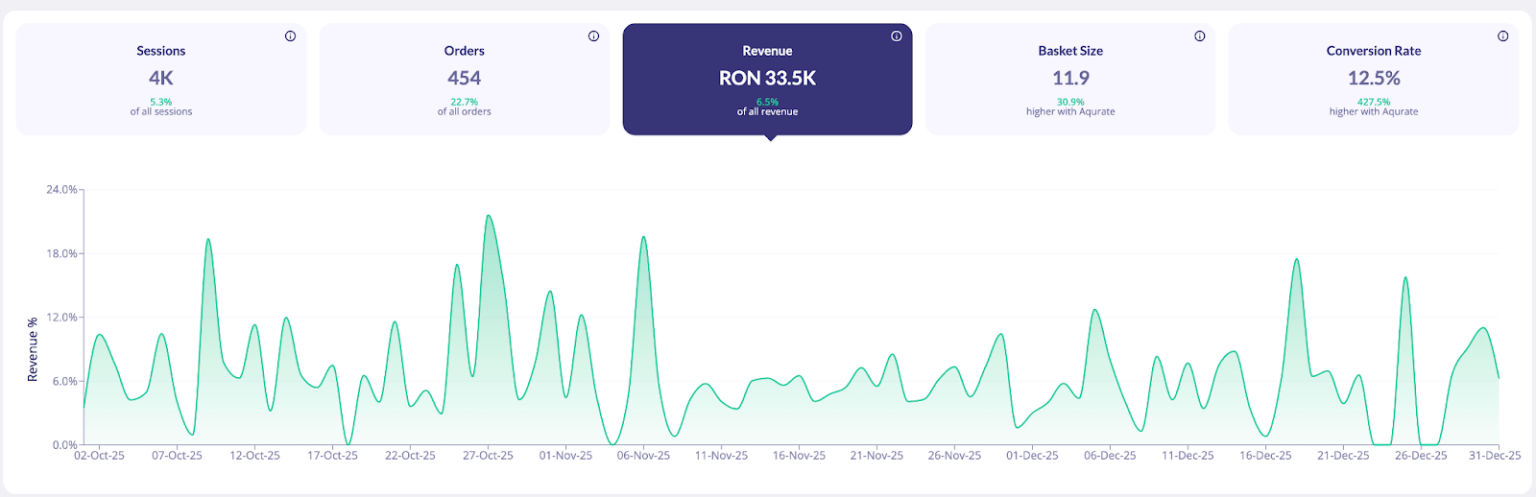Click the 31-Dec-25 x-axis date label
Image resolution: width=1536 pixels, height=497 pixels.
pos(1489,455)
